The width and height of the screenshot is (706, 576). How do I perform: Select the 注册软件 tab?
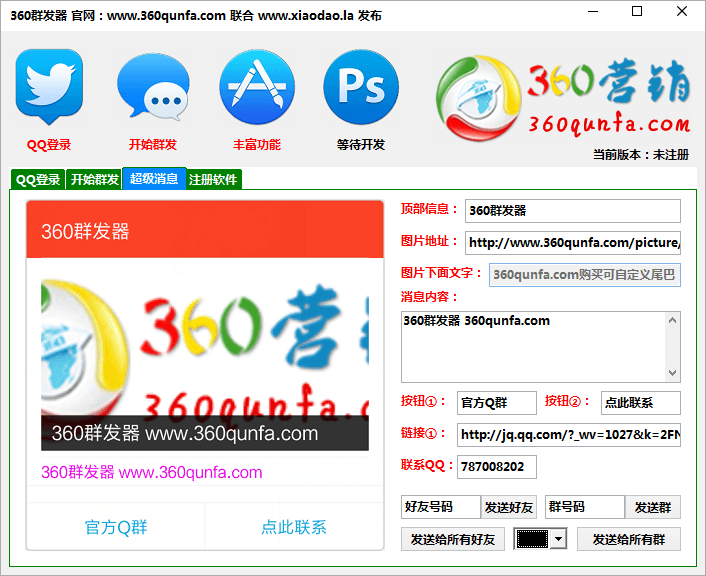pyautogui.click(x=213, y=180)
